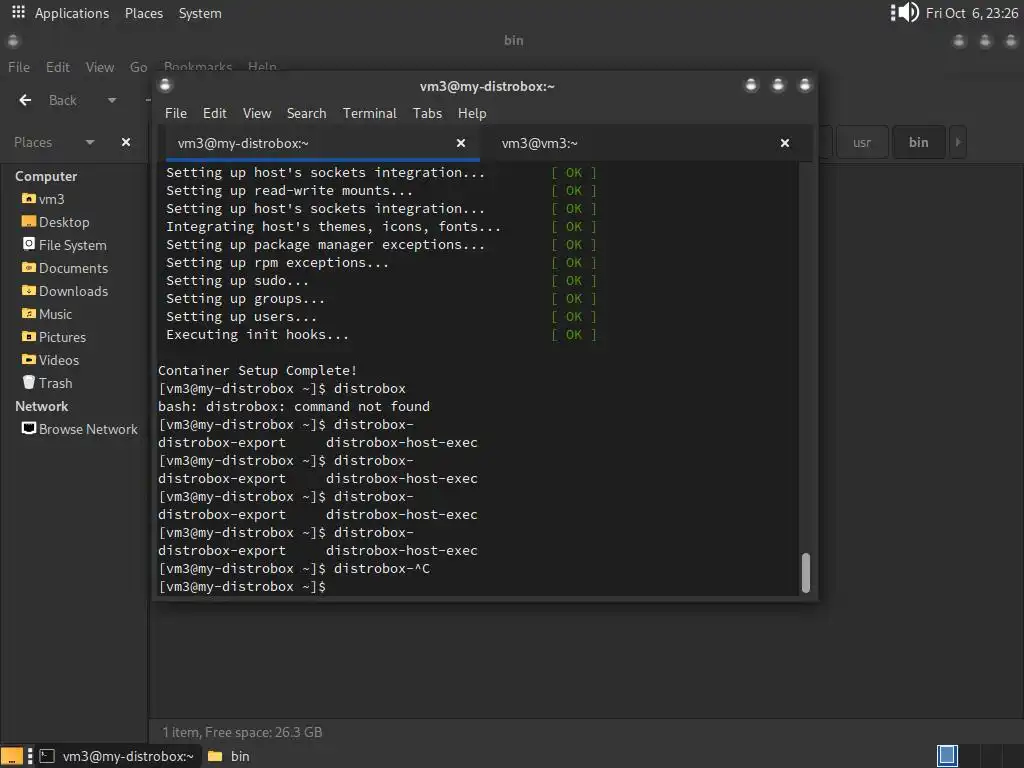Open the Places sidebar dropdown
This screenshot has width=1024, height=768.
[90, 142]
